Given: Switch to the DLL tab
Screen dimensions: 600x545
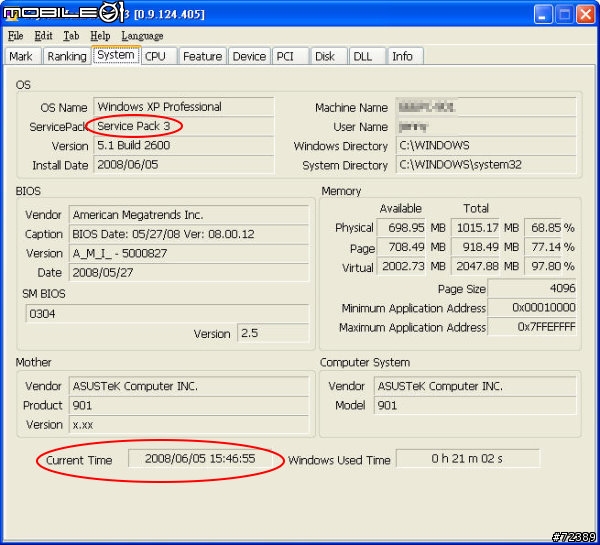Looking at the screenshot, I should click(367, 56).
